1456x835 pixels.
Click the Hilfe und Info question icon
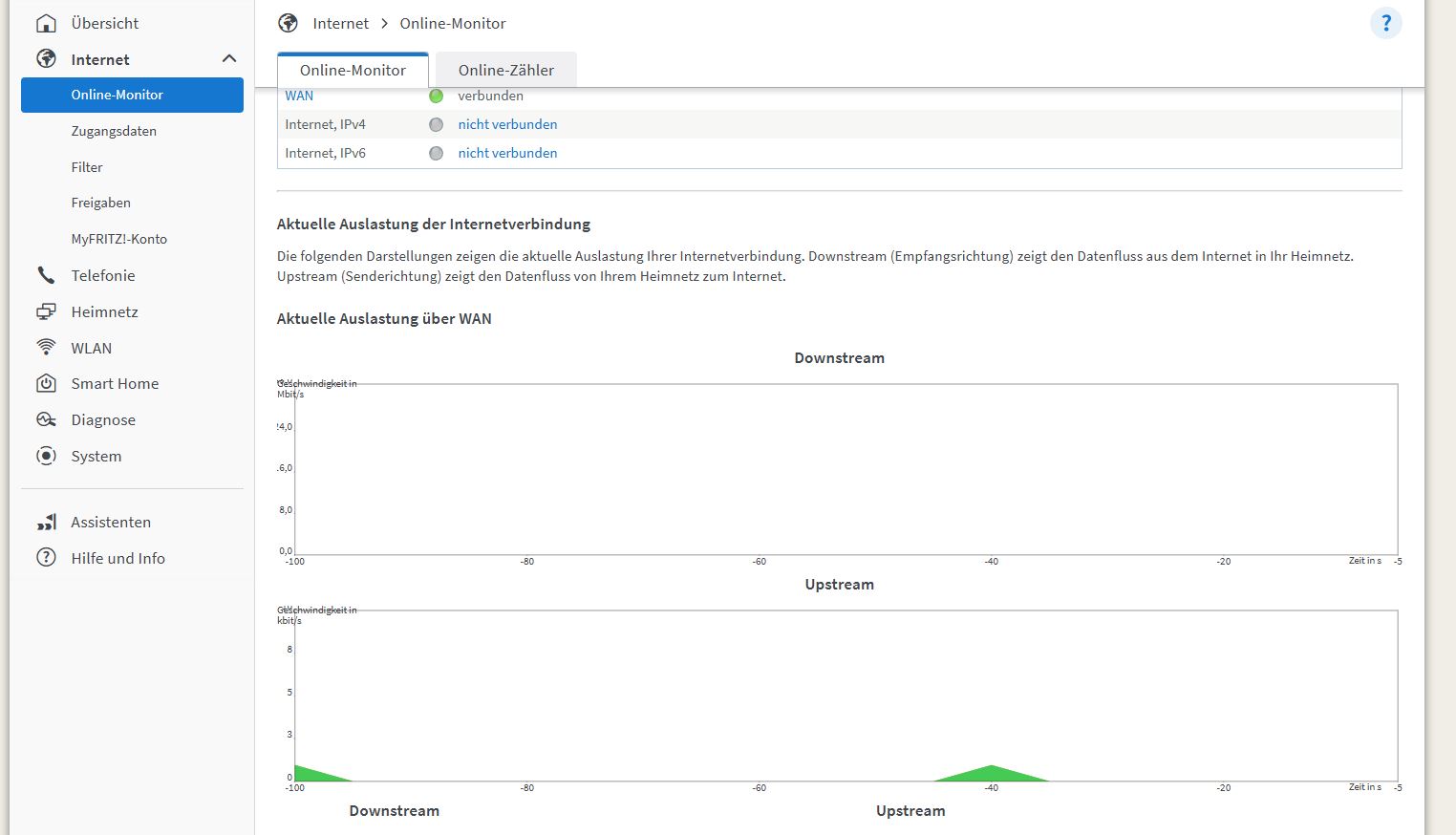coord(46,558)
